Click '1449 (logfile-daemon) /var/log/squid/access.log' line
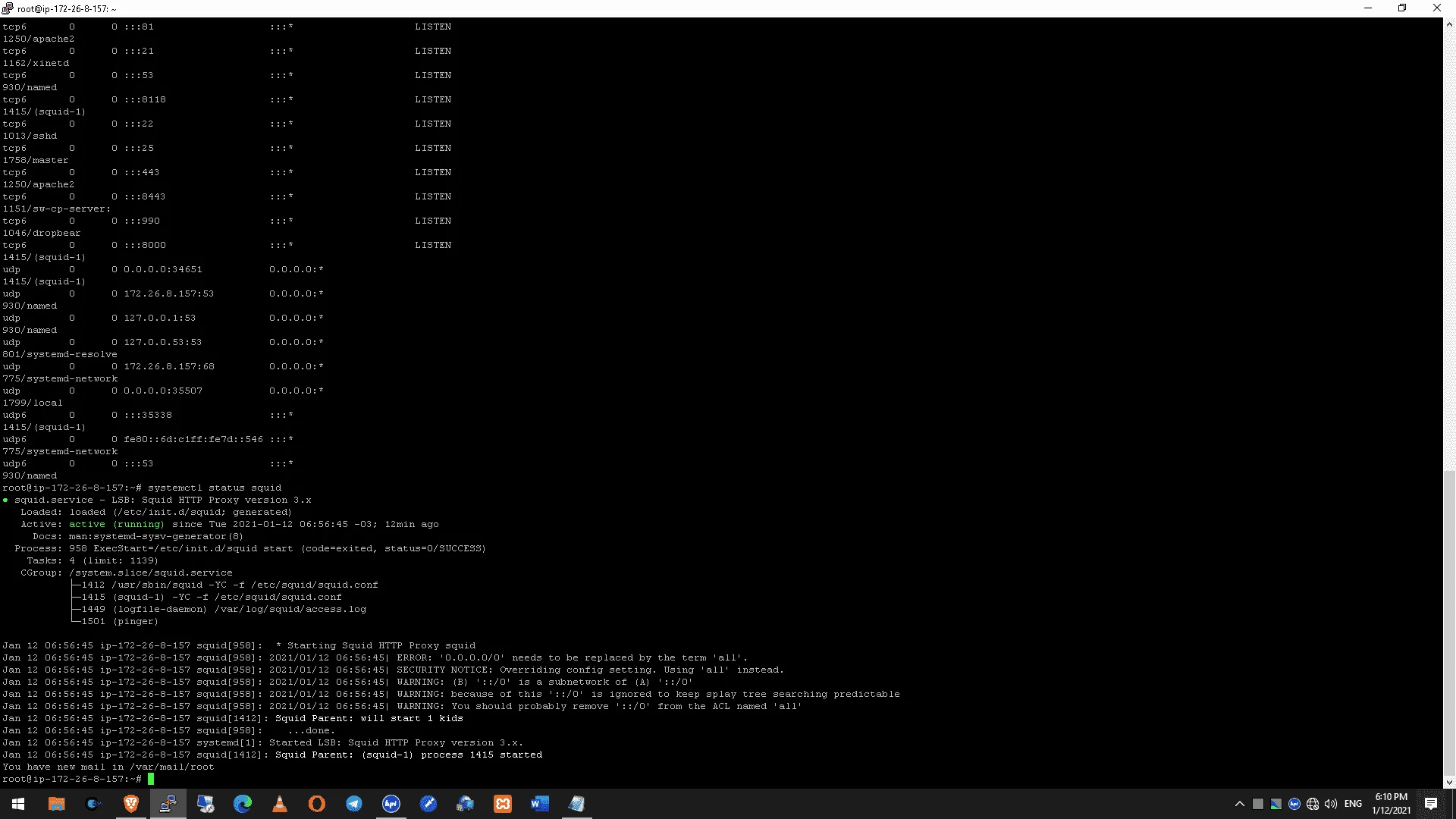The width and height of the screenshot is (1456, 819). pos(224,609)
